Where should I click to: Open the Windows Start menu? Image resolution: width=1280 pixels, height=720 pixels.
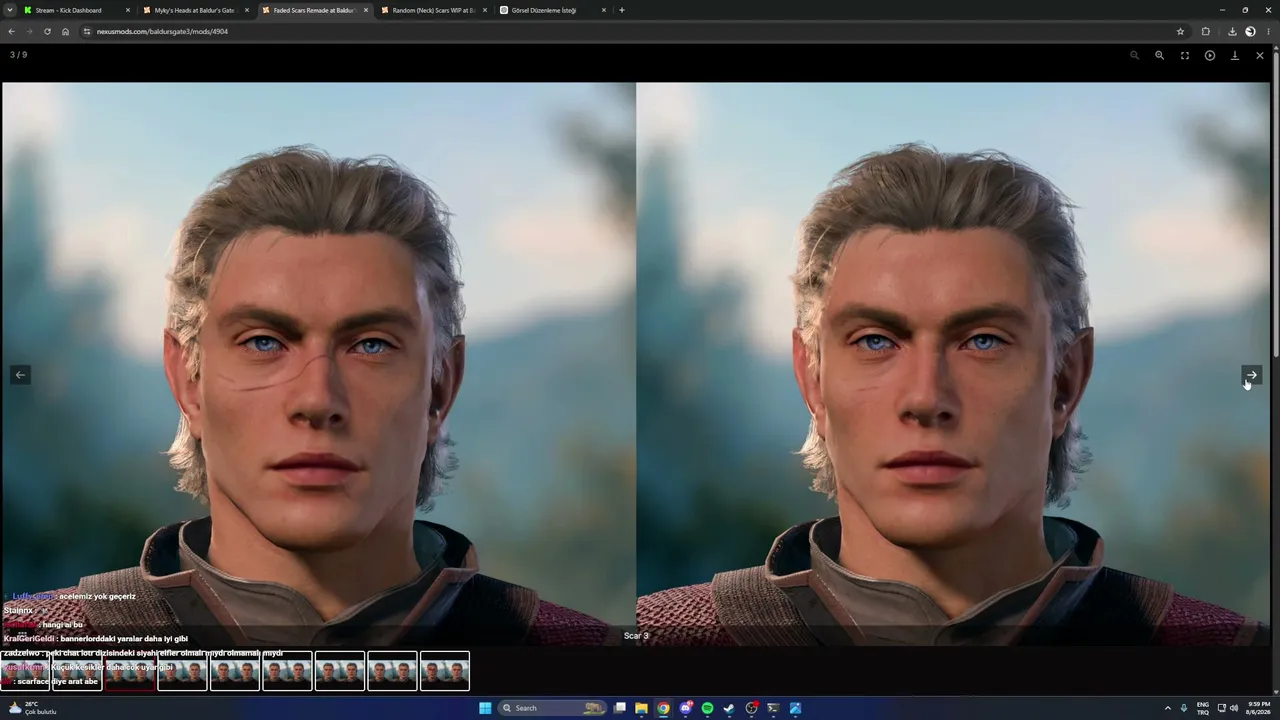tap(485, 708)
